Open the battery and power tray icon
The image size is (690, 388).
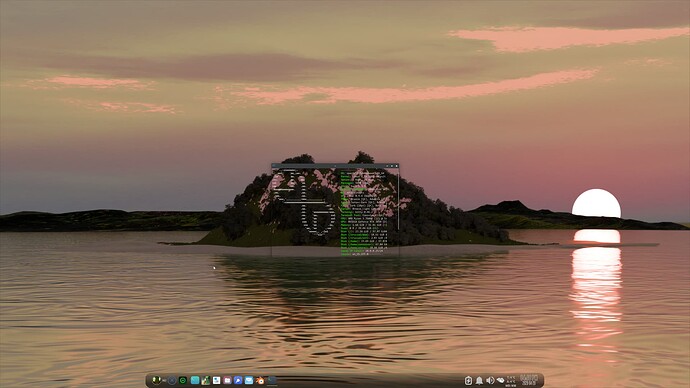point(469,381)
